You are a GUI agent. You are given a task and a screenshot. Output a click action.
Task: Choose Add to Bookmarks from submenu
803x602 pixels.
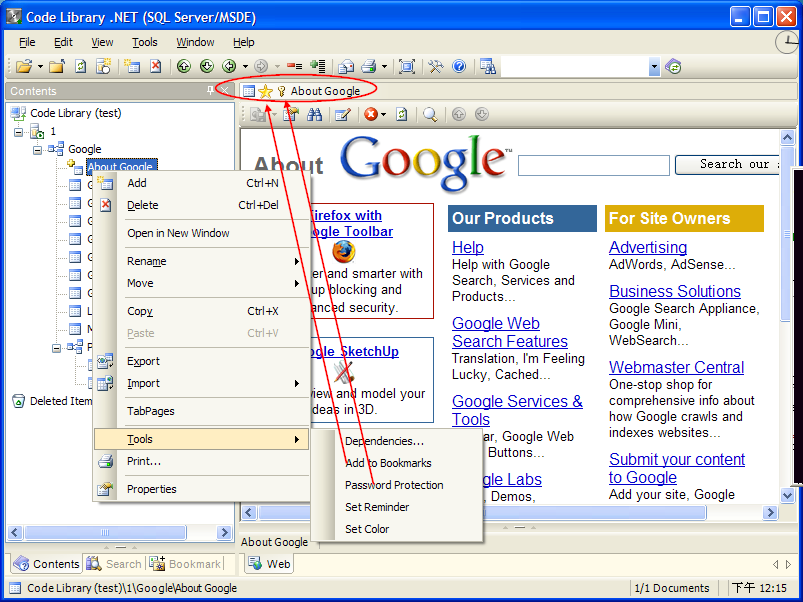[x=388, y=463]
